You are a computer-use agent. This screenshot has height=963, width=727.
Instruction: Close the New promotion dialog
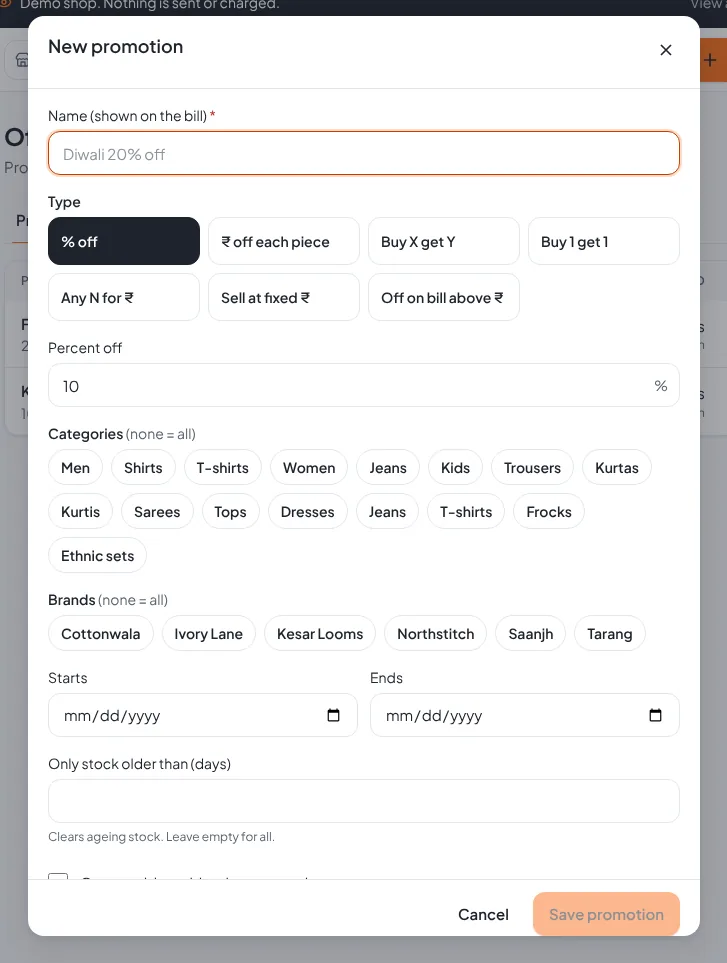point(666,50)
